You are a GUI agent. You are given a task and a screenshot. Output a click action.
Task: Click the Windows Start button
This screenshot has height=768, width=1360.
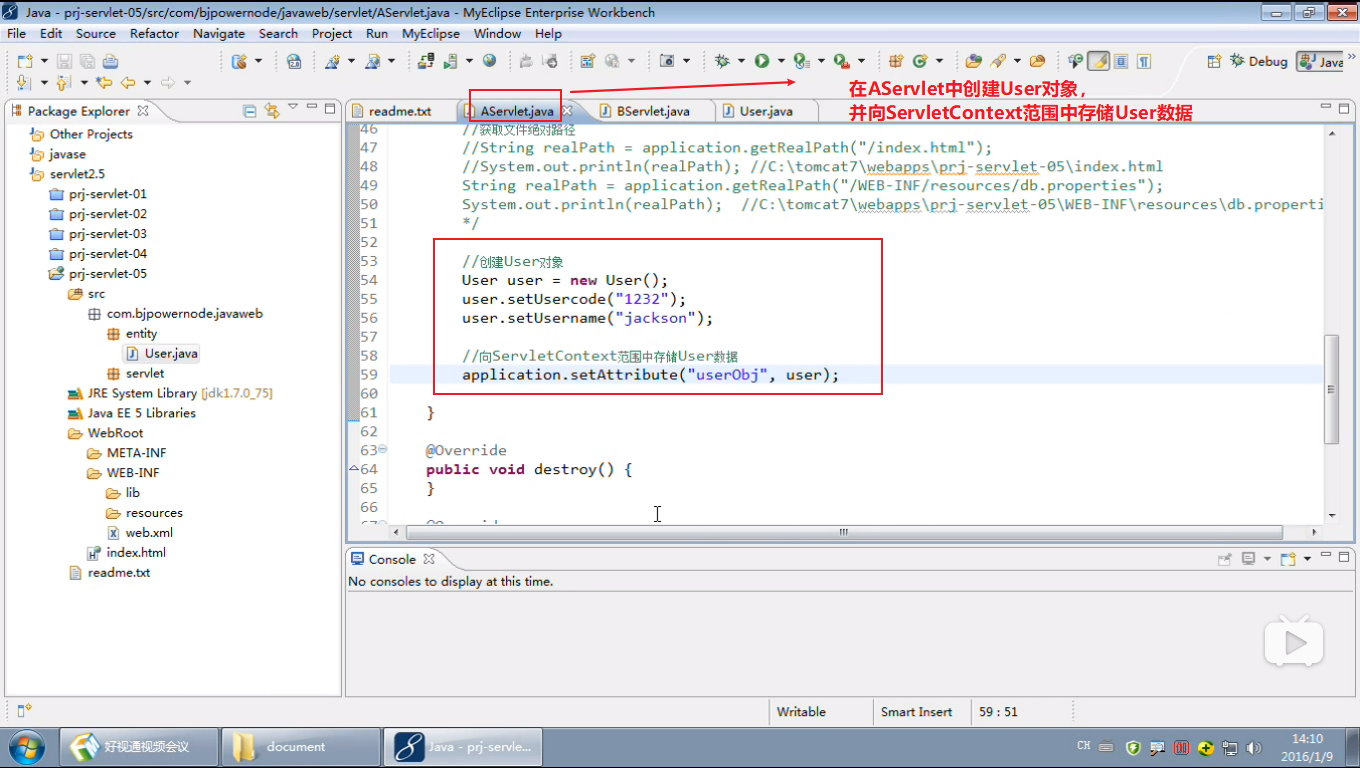(x=26, y=747)
